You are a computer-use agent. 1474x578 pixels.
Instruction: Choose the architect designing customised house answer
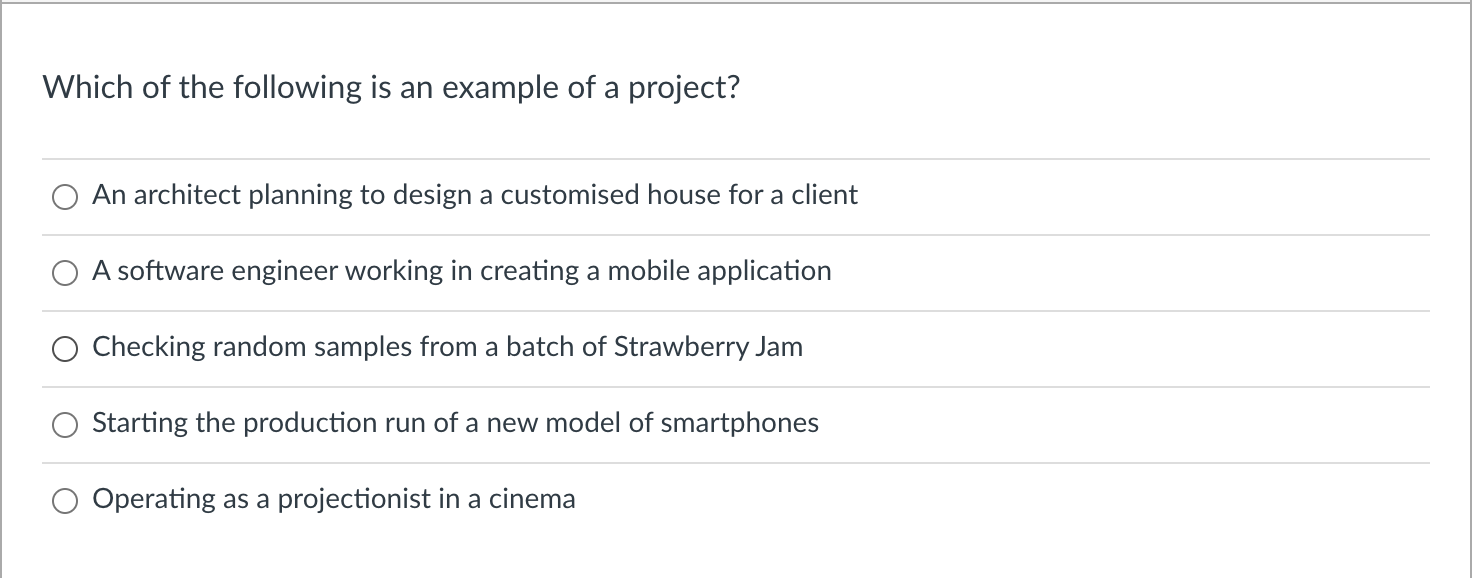(474, 196)
